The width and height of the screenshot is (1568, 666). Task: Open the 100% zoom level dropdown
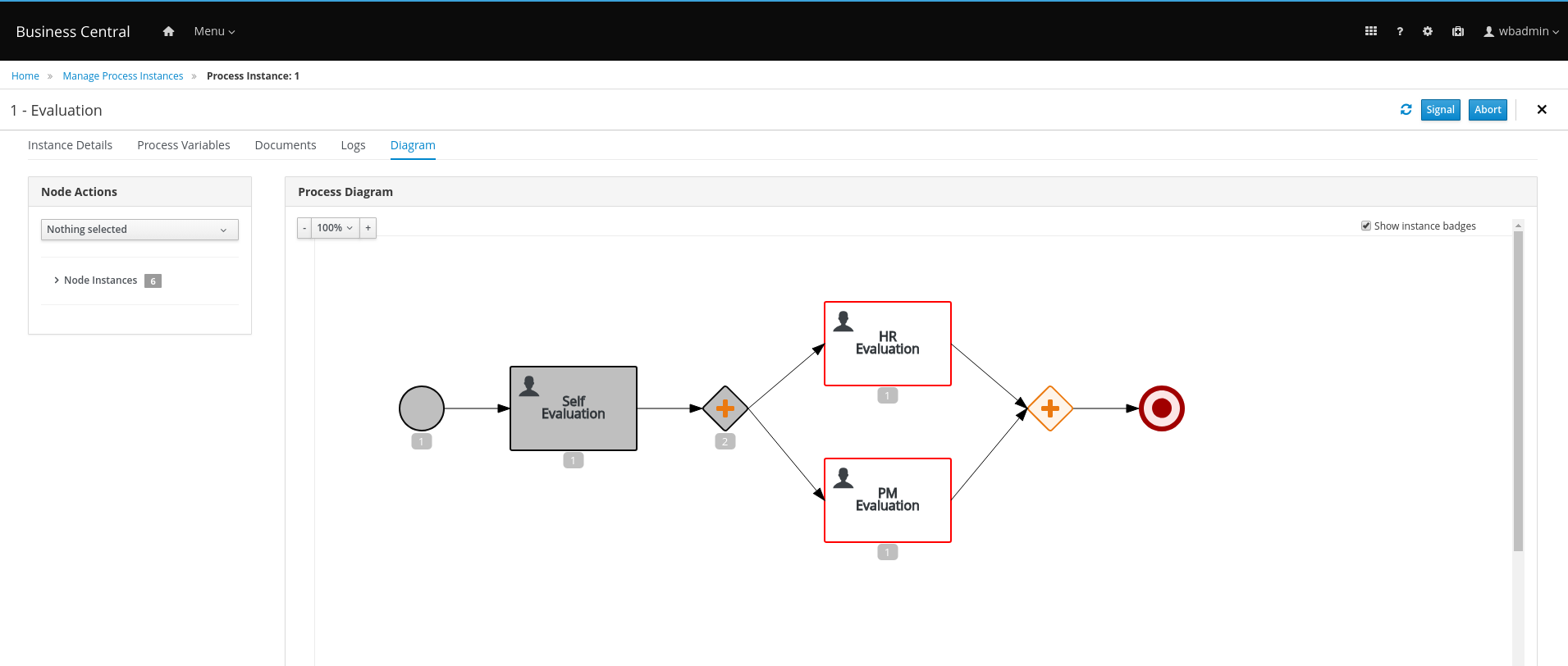[335, 228]
